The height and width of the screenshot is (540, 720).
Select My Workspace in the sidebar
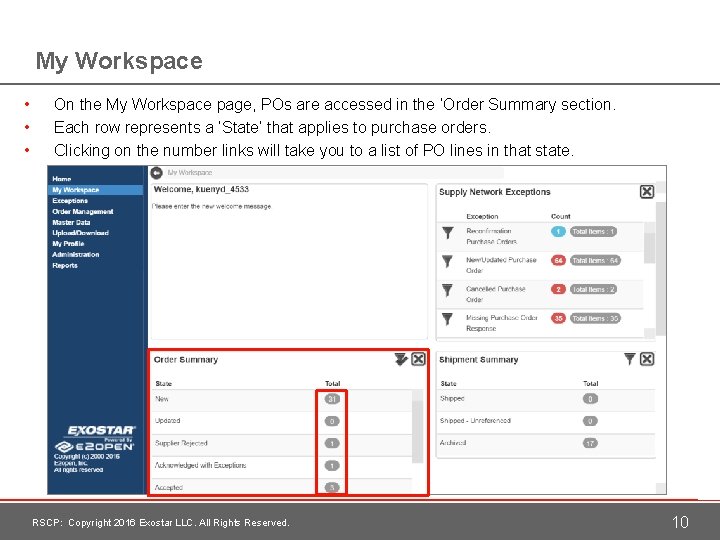click(96, 190)
